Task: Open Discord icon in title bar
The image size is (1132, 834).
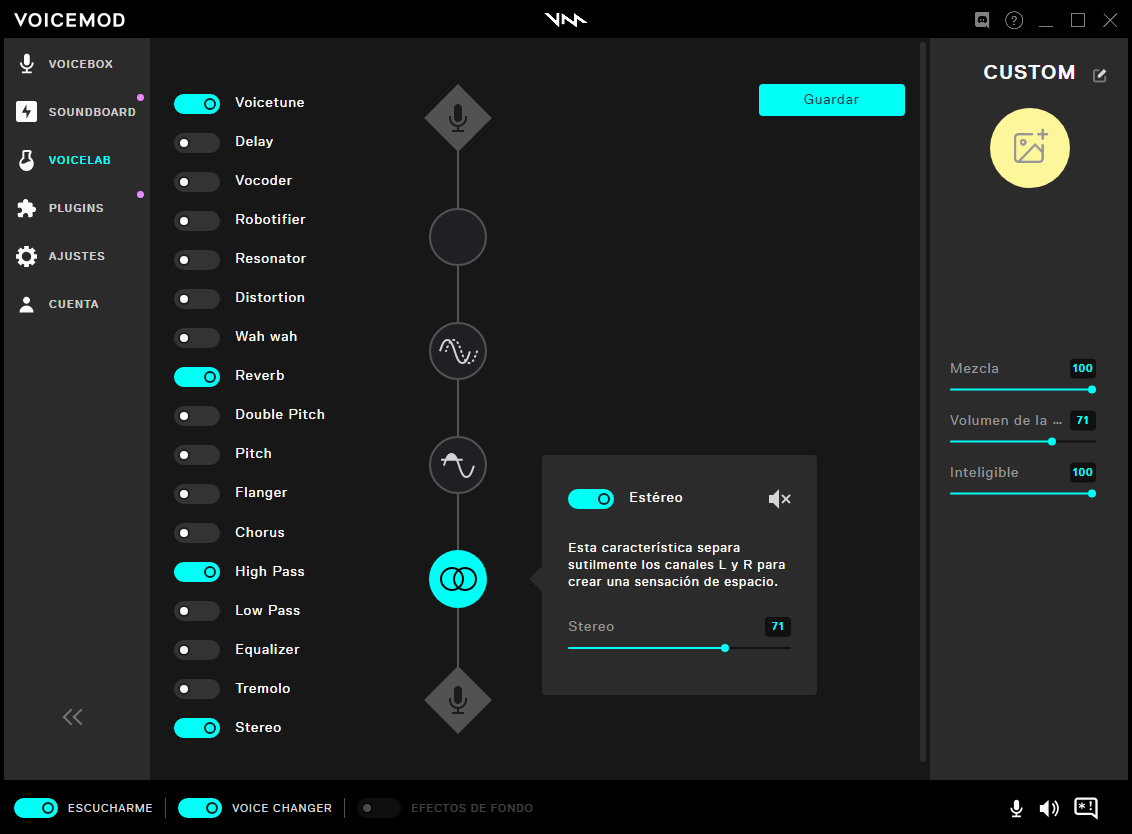Action: (x=982, y=20)
